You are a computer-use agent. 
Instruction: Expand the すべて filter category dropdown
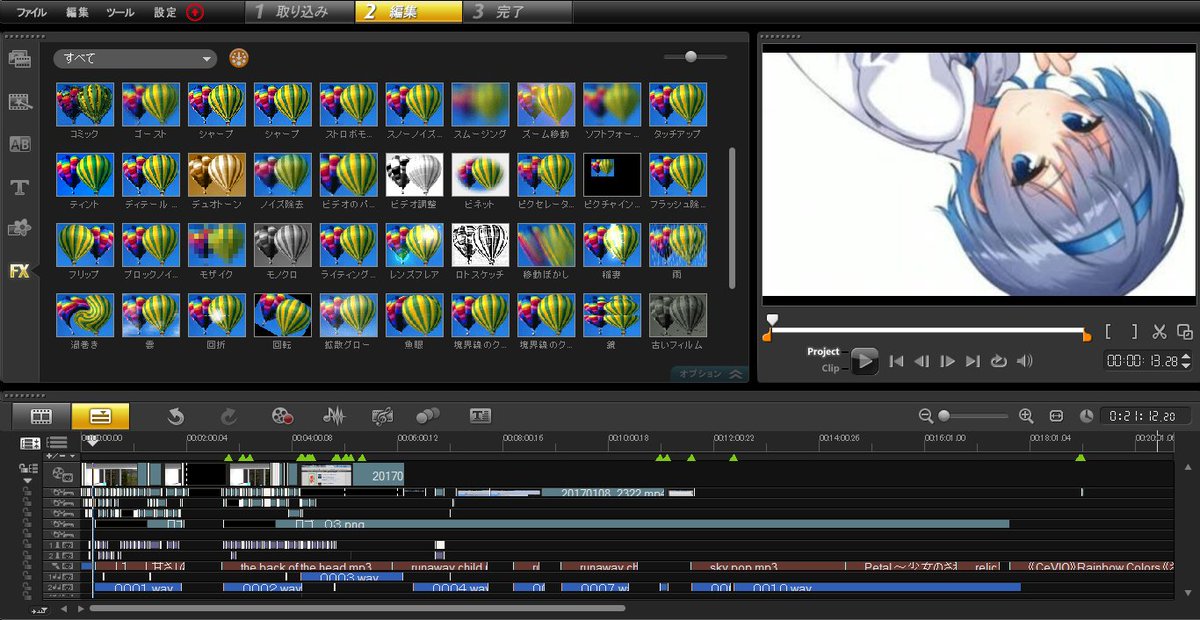(135, 58)
